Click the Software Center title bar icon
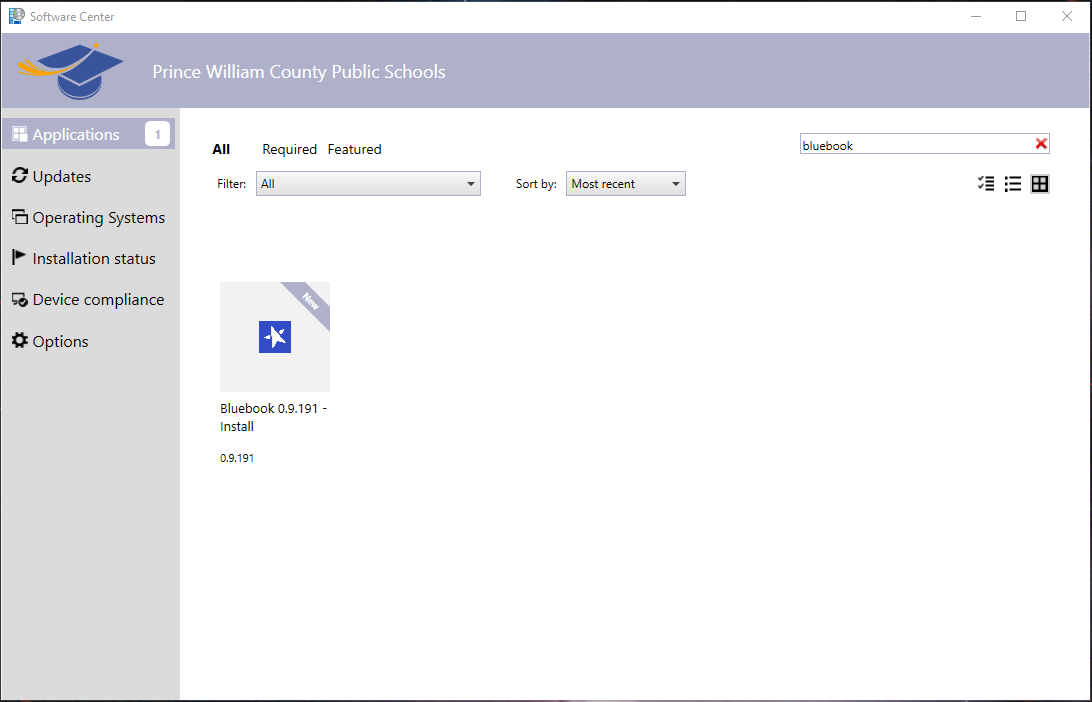Screen dimensions: 1092x702 click(x=16, y=16)
